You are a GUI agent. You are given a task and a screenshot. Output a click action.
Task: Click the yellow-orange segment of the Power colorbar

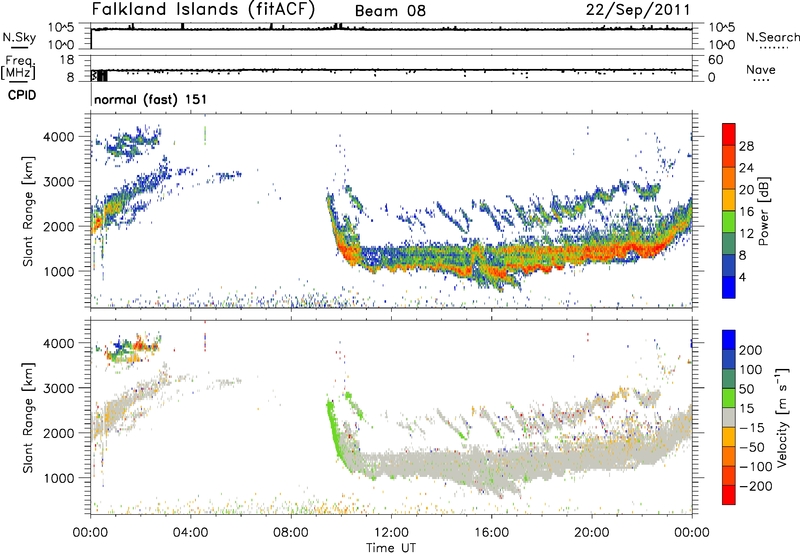coord(729,199)
